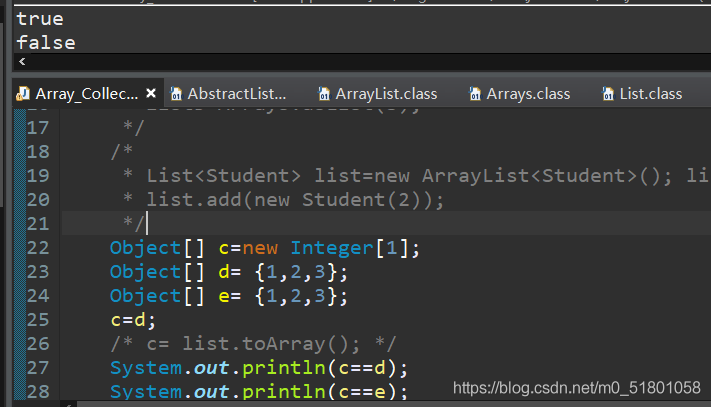Click the ArrayList.class file icon
Screen dimensions: 711x407
coord(324,94)
